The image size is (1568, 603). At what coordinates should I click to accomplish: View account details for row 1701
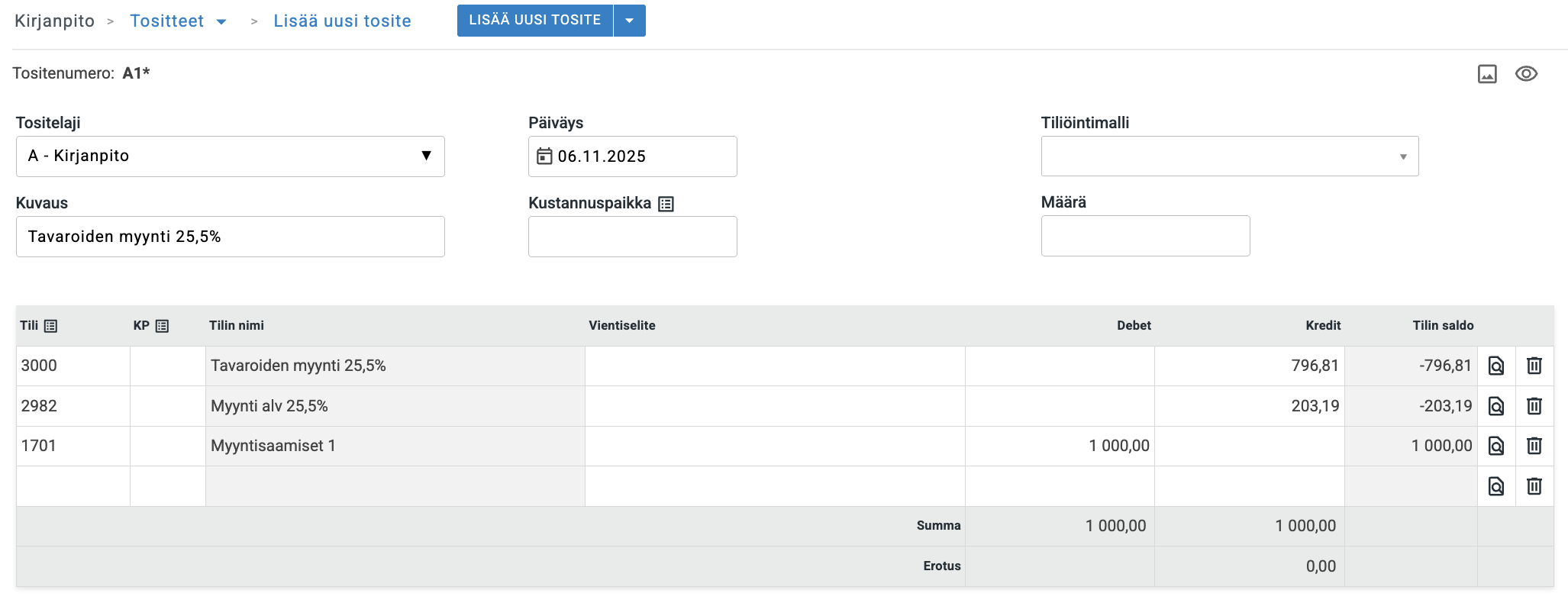[x=1496, y=446]
